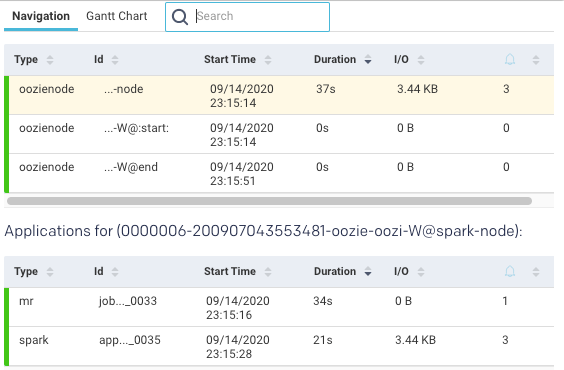Click Type header in top table
The width and height of the screenshot is (564, 370).
point(26,60)
